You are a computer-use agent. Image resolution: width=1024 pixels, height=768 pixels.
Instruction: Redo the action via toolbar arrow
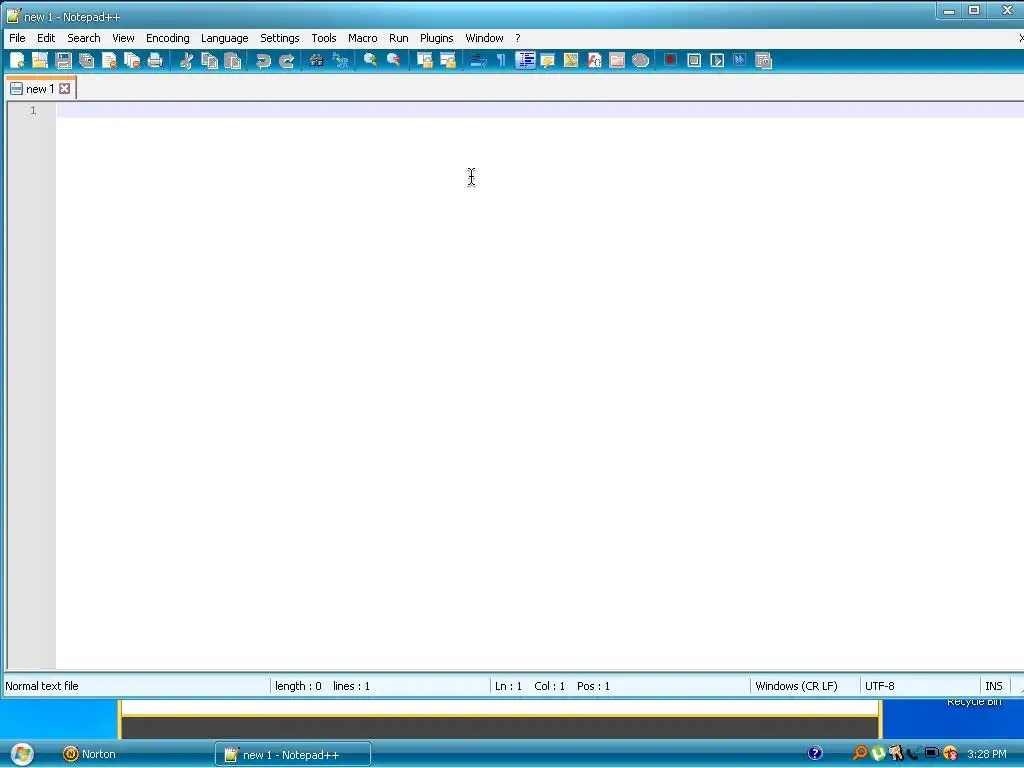[286, 61]
